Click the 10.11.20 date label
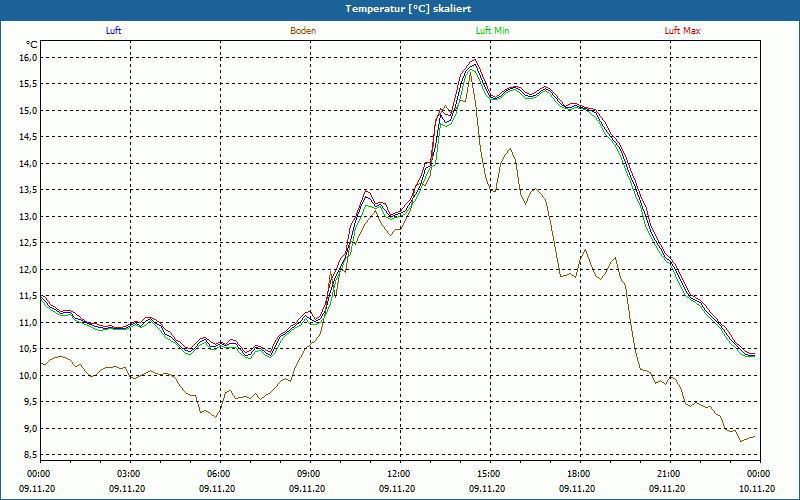The height and width of the screenshot is (500, 800). (x=757, y=488)
